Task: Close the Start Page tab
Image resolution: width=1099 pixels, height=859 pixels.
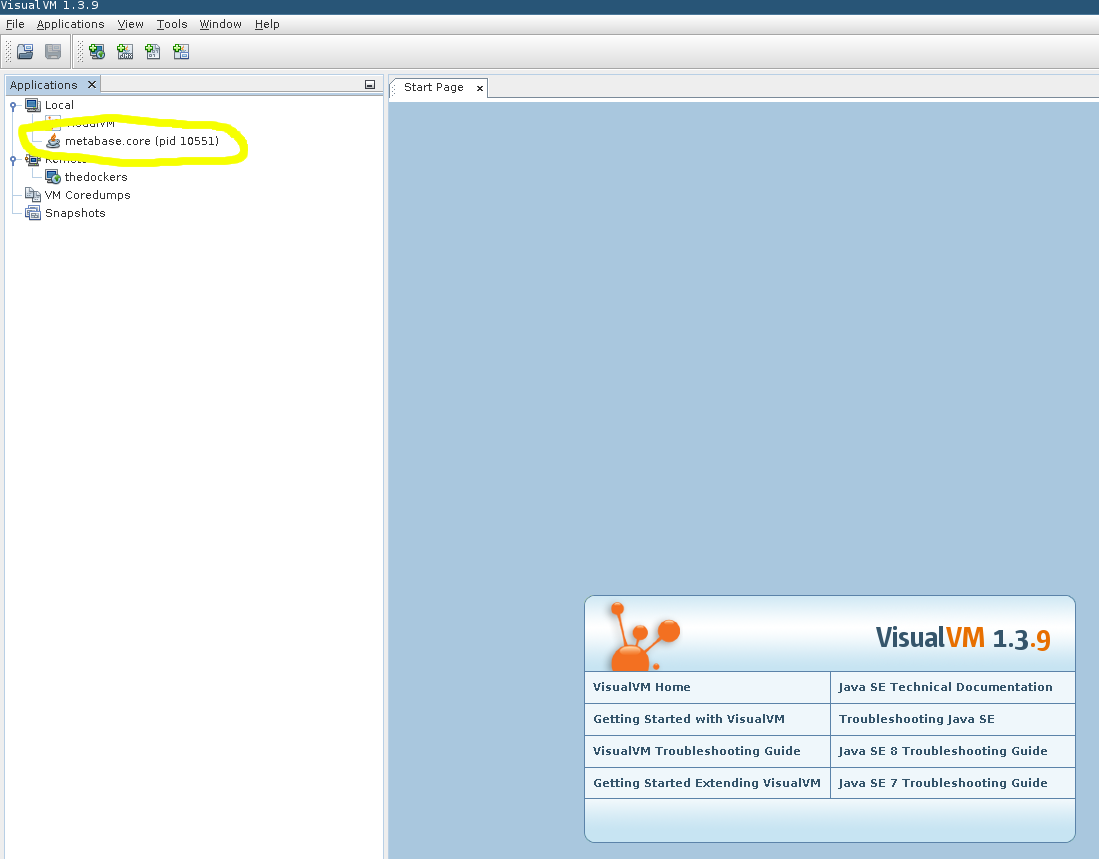Action: coord(480,88)
